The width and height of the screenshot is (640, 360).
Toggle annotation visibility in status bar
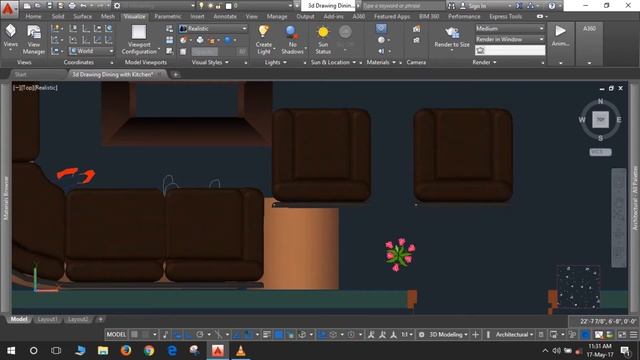[x=371, y=335]
